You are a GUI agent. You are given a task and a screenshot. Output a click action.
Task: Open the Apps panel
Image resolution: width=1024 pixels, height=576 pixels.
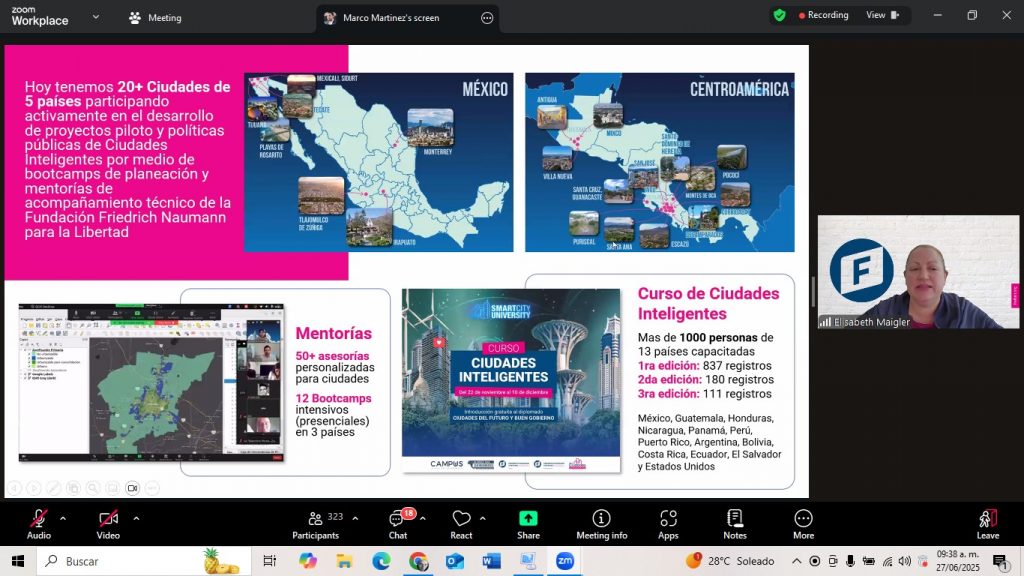point(668,523)
